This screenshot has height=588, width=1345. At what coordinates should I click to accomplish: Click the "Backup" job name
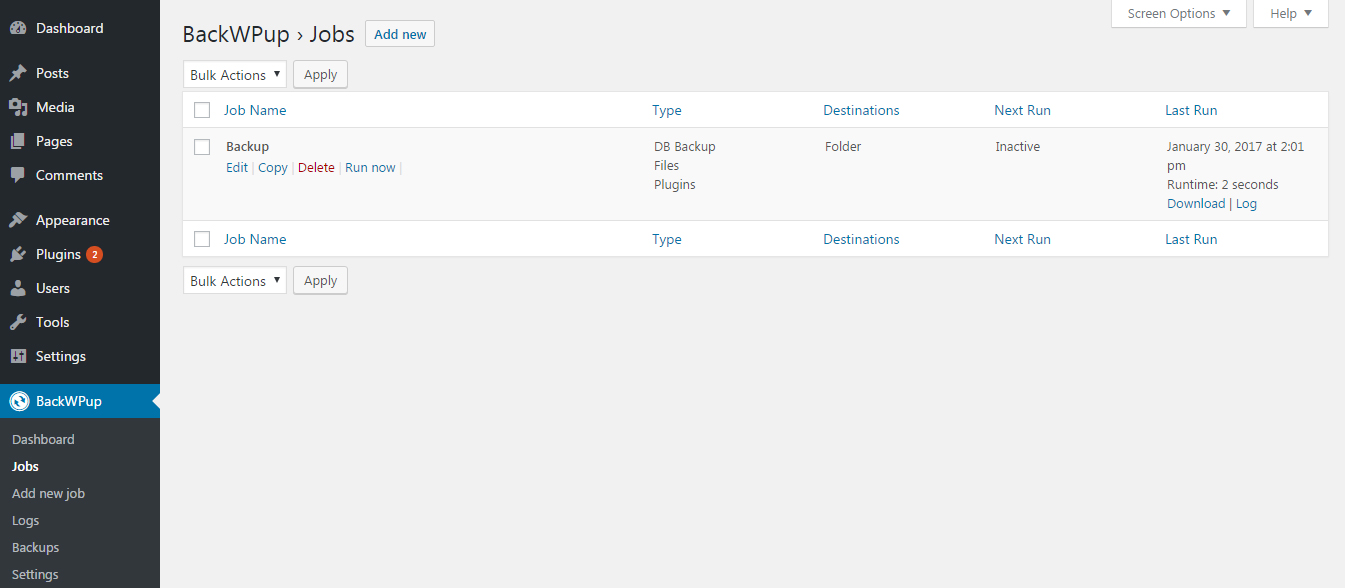coord(247,146)
